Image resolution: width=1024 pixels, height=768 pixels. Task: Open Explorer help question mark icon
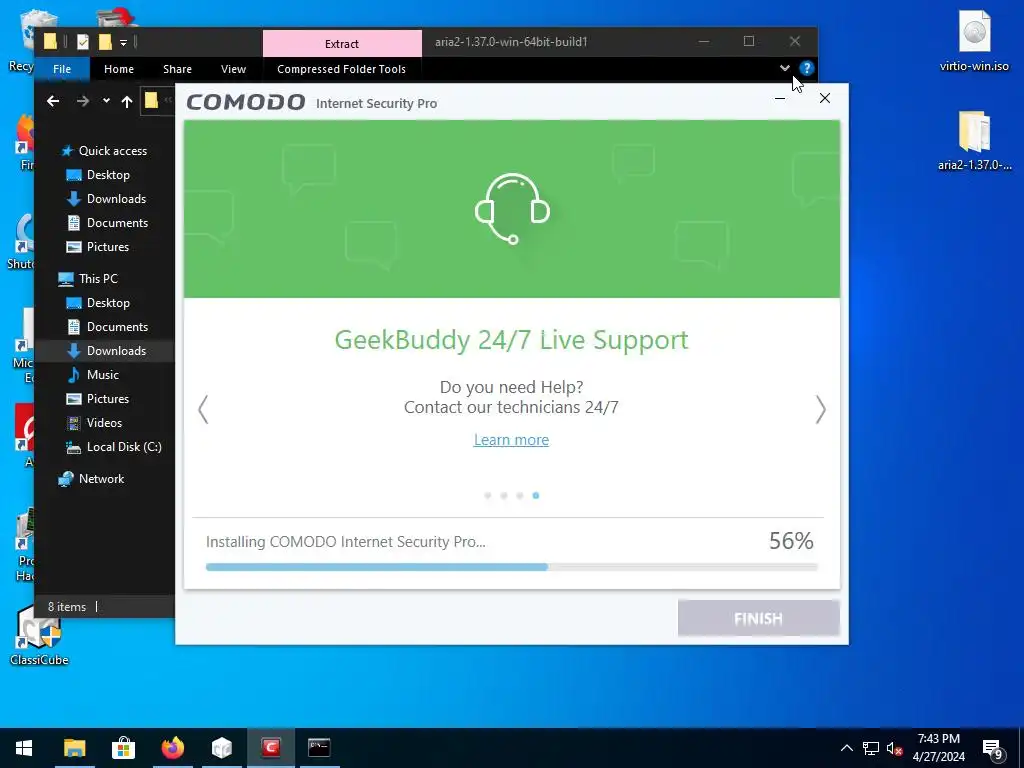point(807,68)
